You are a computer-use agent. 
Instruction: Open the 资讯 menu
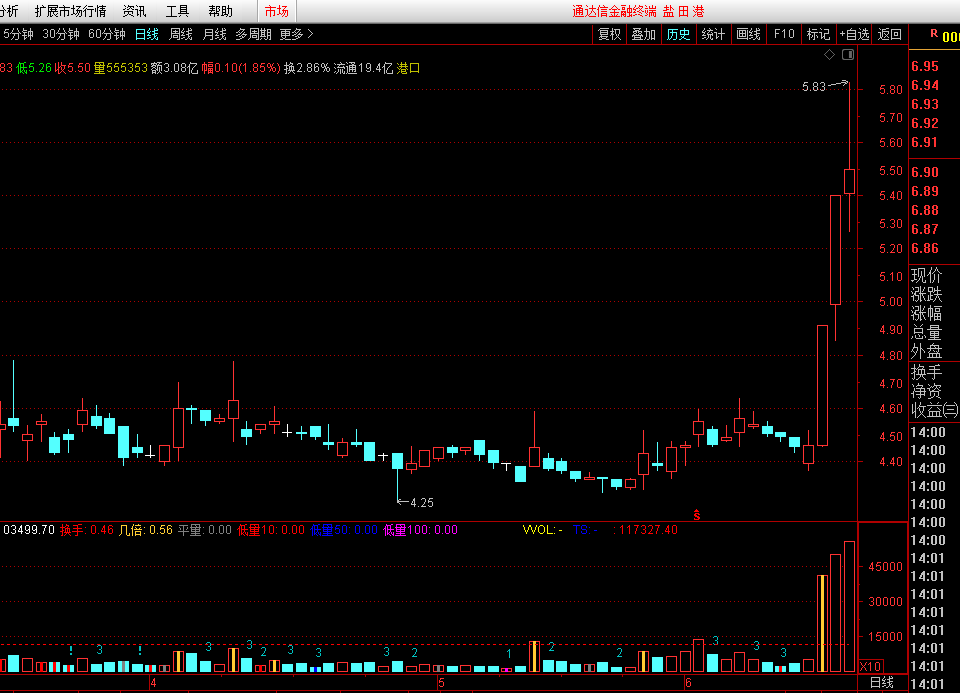coord(134,11)
